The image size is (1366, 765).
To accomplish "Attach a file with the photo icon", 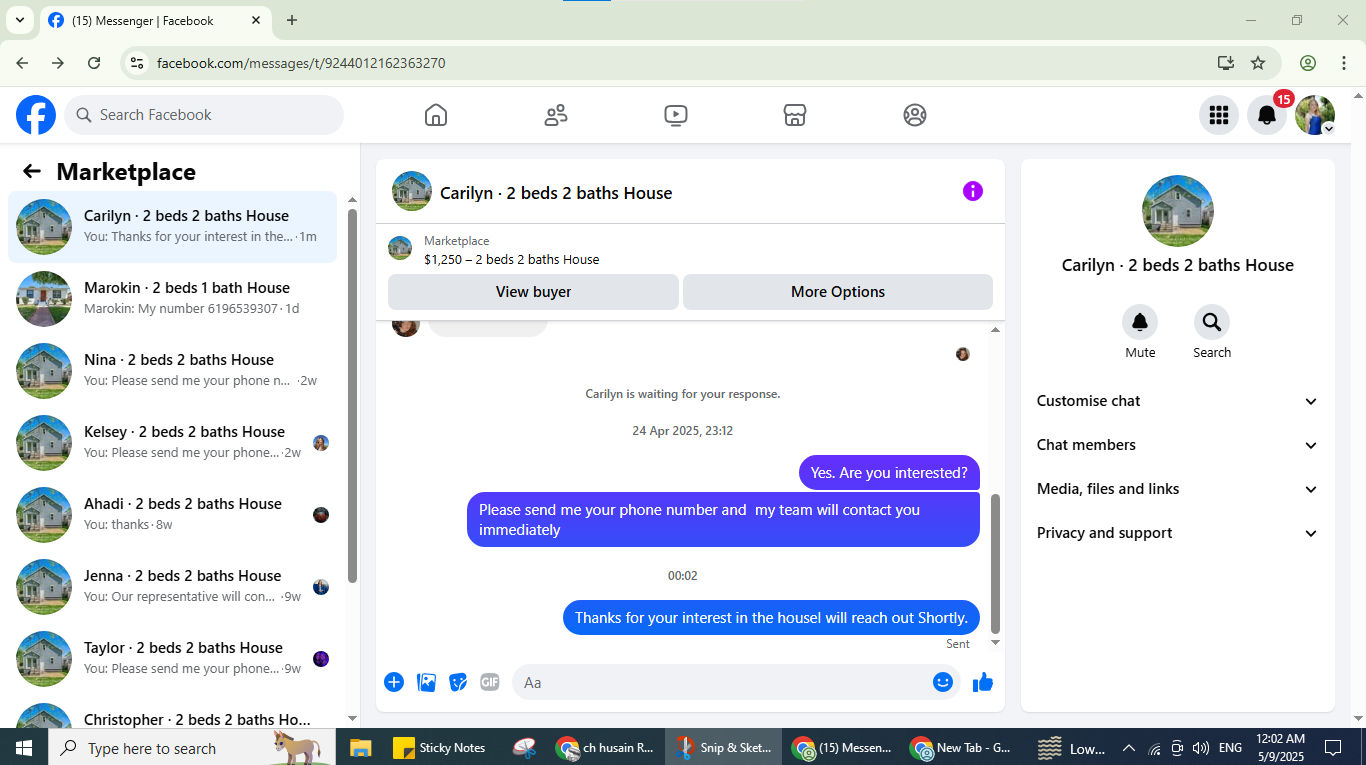I will click(x=426, y=682).
